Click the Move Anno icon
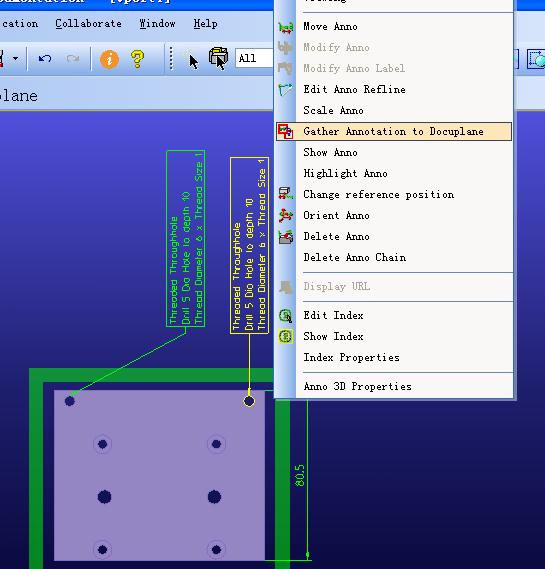 click(286, 28)
